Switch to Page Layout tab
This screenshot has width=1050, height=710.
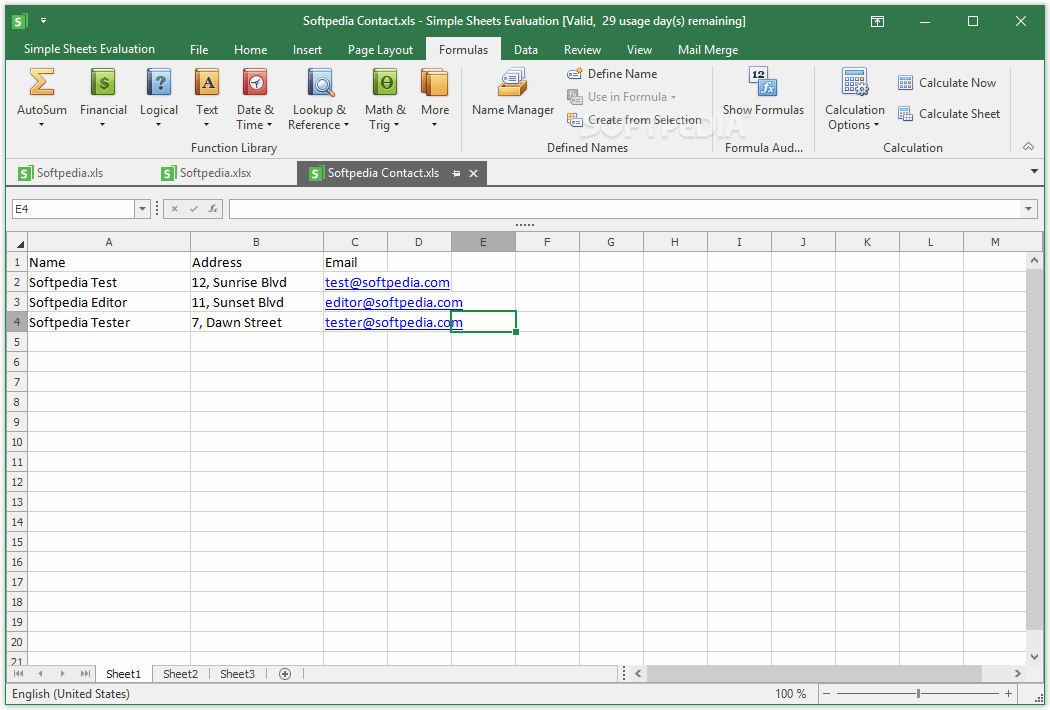pos(380,50)
